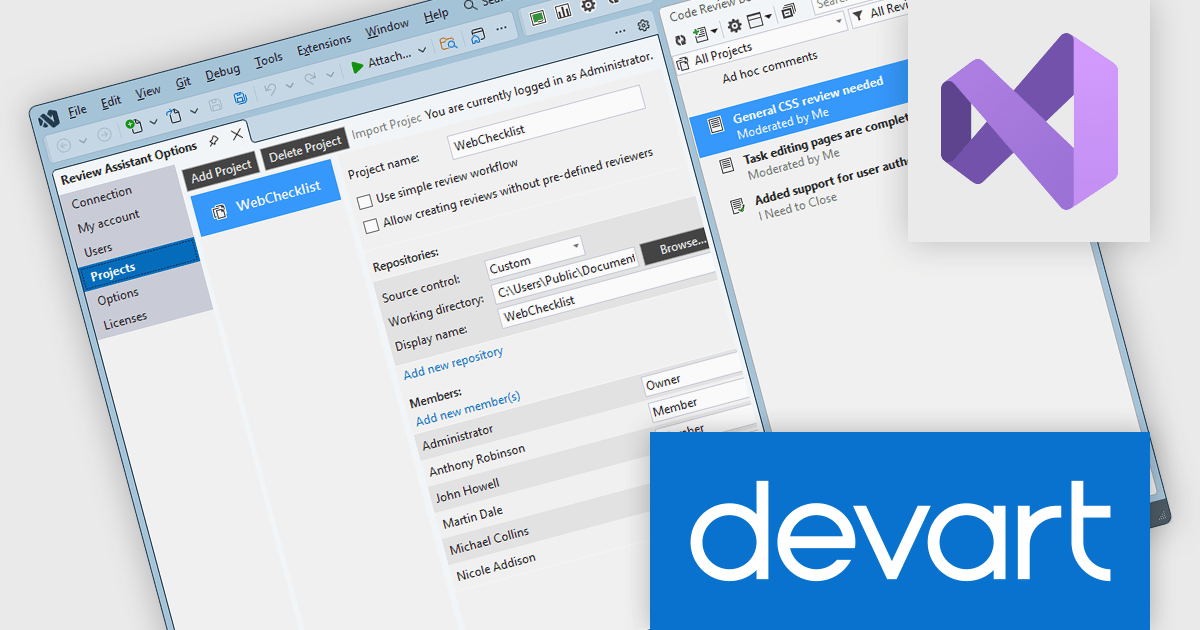Click the Redo arrow icon

pyautogui.click(x=310, y=78)
